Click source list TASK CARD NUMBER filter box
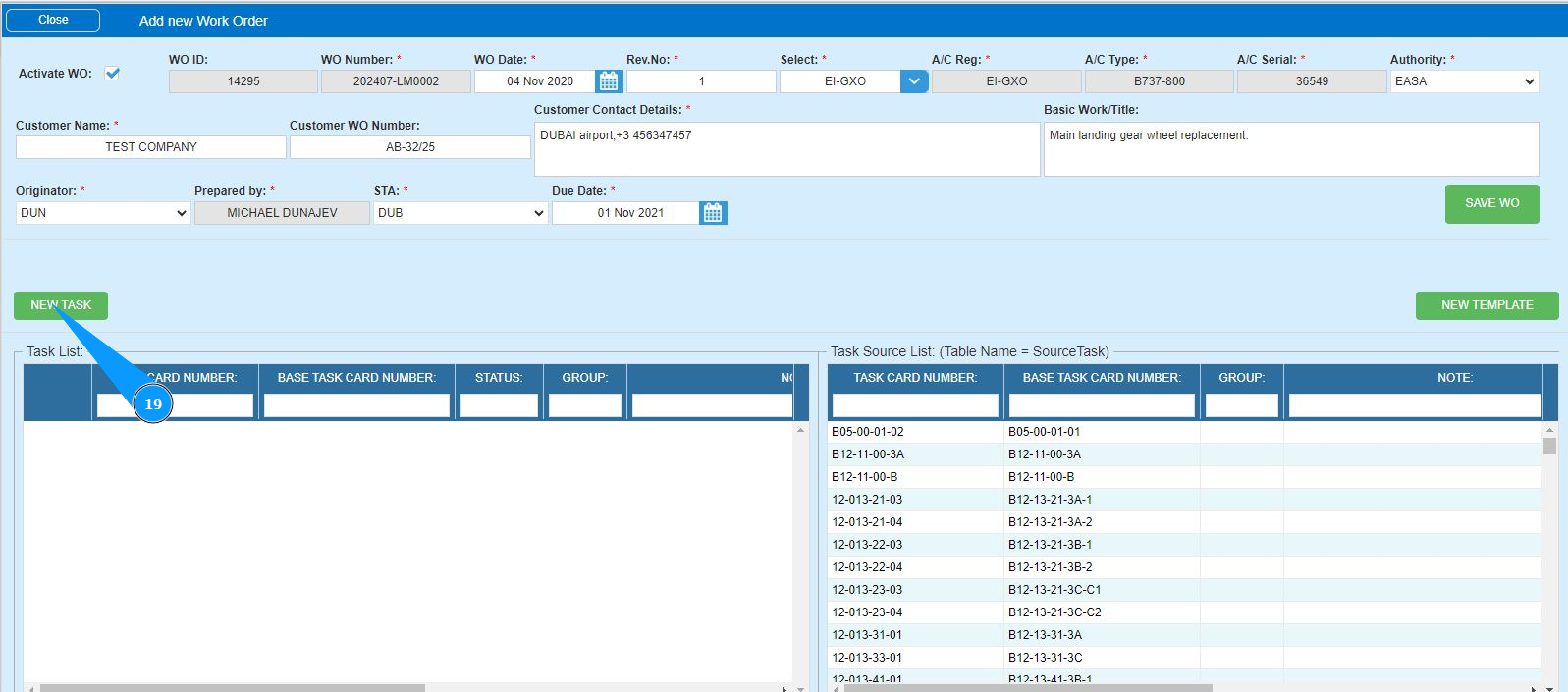Viewport: 1568px width, 692px height. click(x=915, y=405)
